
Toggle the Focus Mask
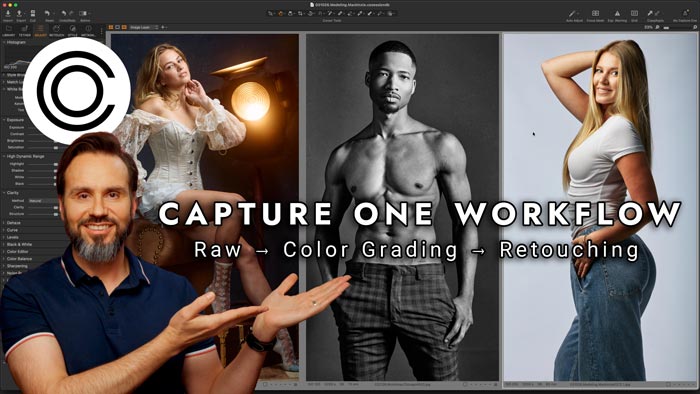[596, 13]
